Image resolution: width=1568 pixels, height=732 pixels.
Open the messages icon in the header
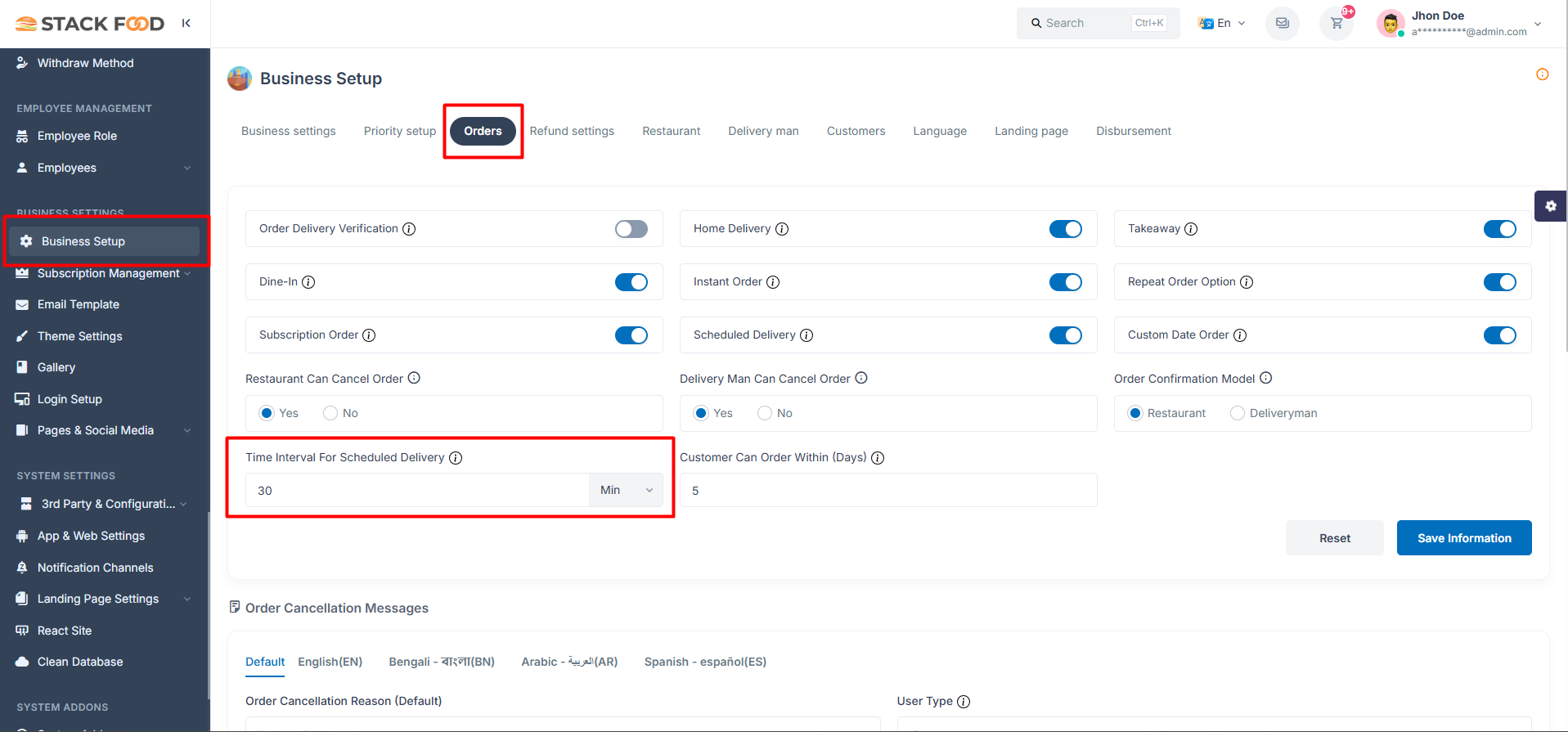(1282, 23)
